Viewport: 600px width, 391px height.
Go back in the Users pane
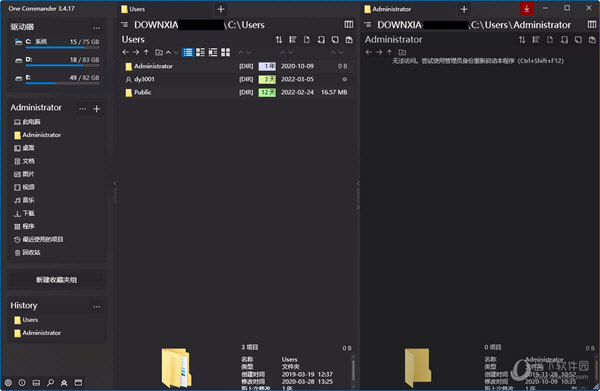126,52
